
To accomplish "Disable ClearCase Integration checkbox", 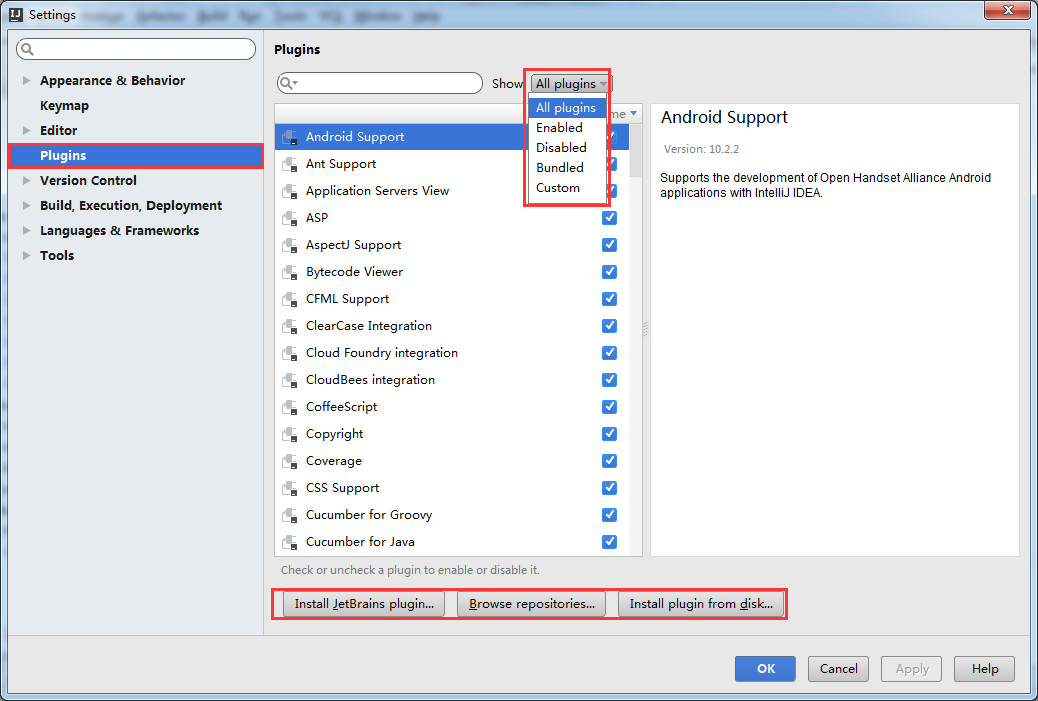I will tap(609, 326).
